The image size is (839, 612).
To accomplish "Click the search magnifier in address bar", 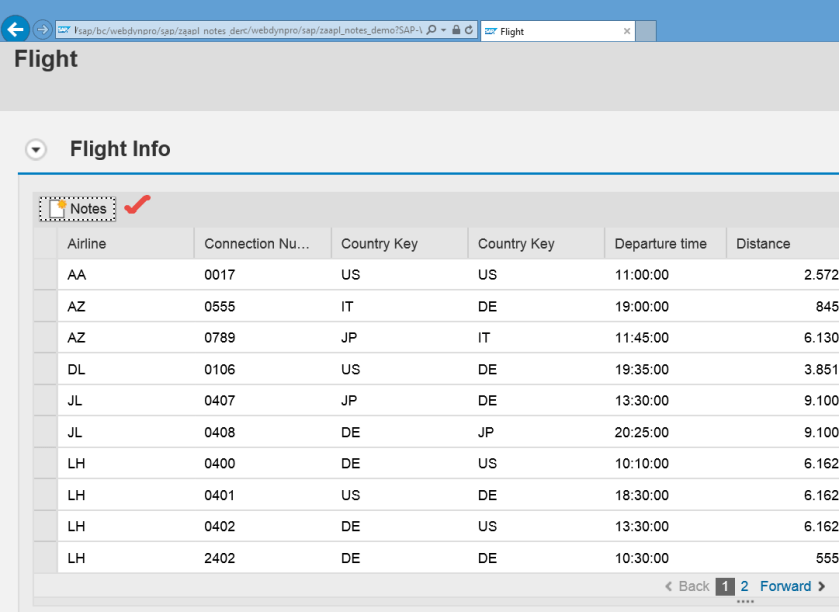I will point(431,31).
